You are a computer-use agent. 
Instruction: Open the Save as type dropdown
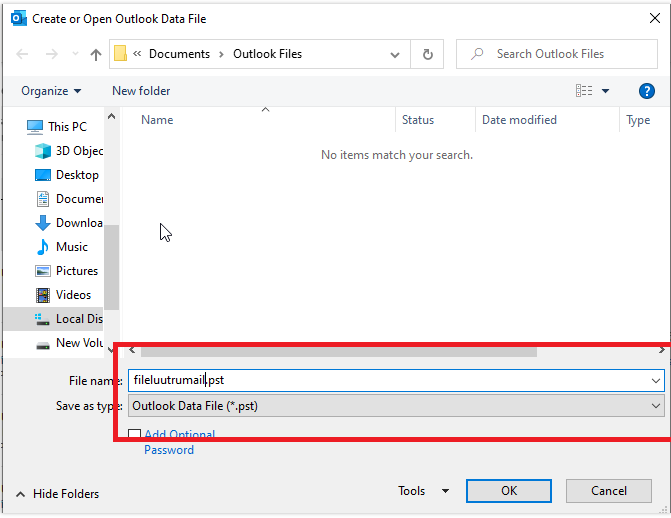tap(396, 406)
